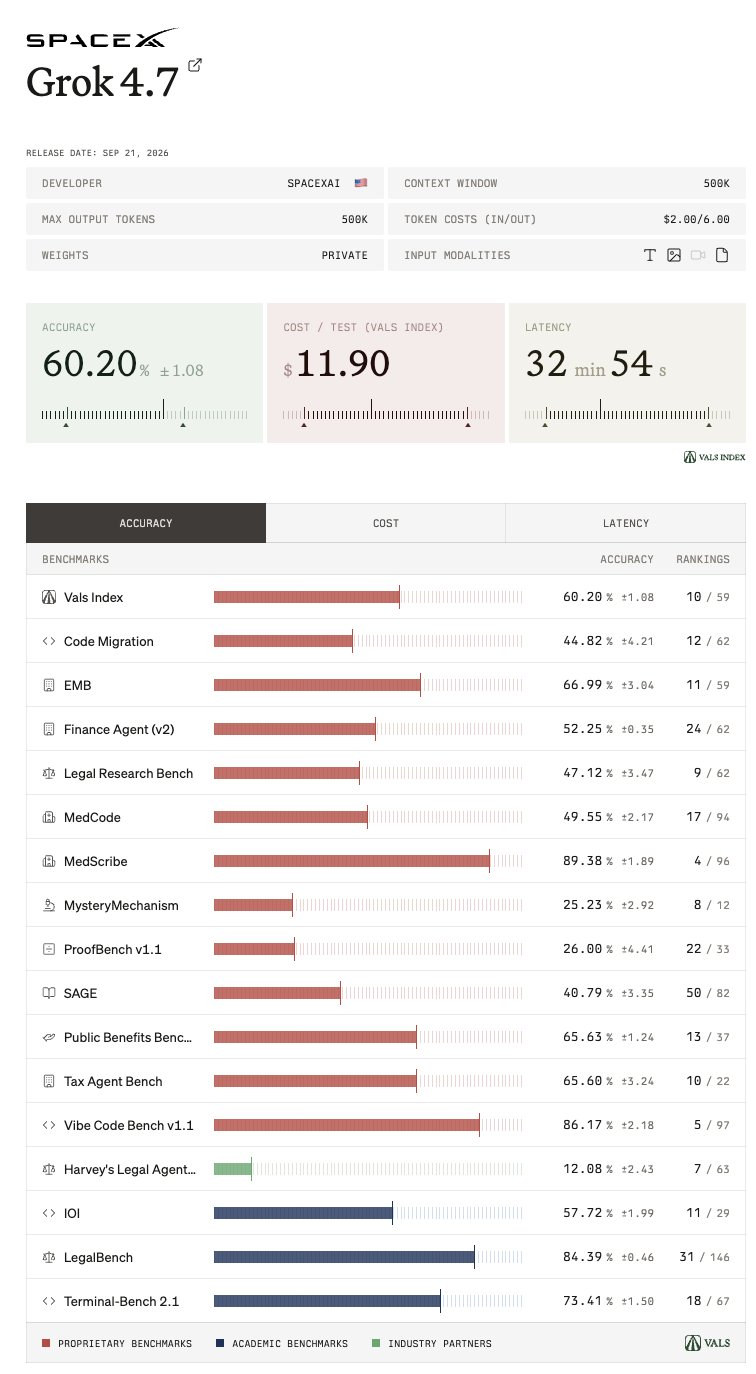The height and width of the screenshot is (1374, 756).
Task: Click the PRIVATE weights value
Action: pyautogui.click(x=344, y=255)
